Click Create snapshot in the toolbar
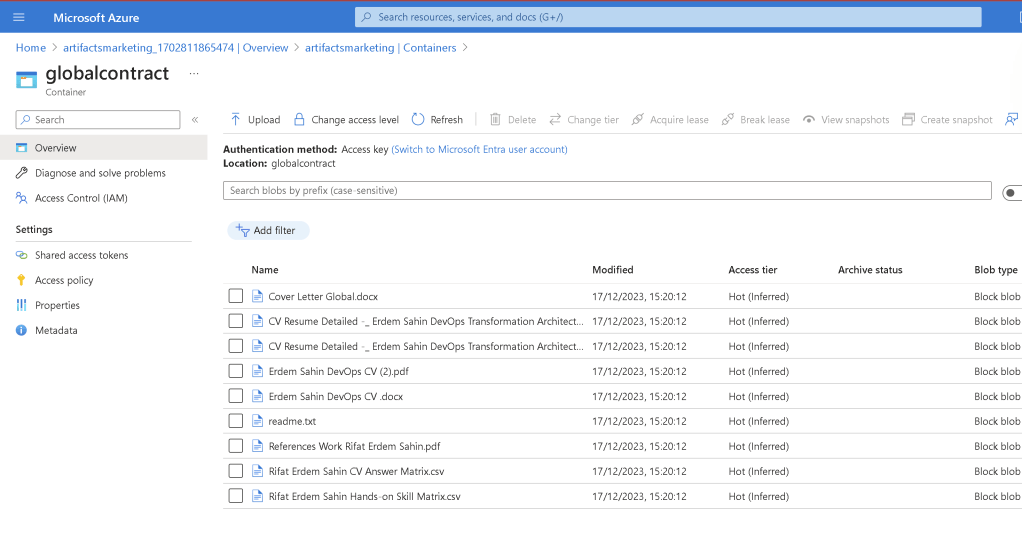Viewport: 1022px width, 539px height. coord(947,120)
